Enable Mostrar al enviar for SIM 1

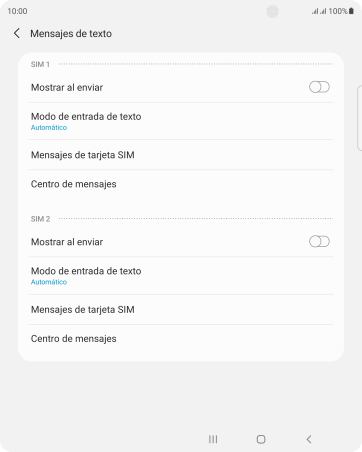[319, 87]
